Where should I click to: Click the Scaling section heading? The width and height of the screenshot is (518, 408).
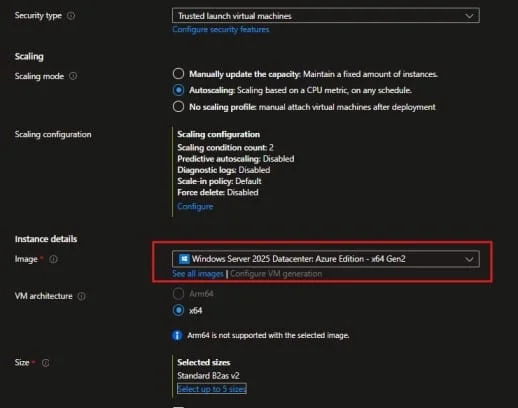(x=29, y=56)
